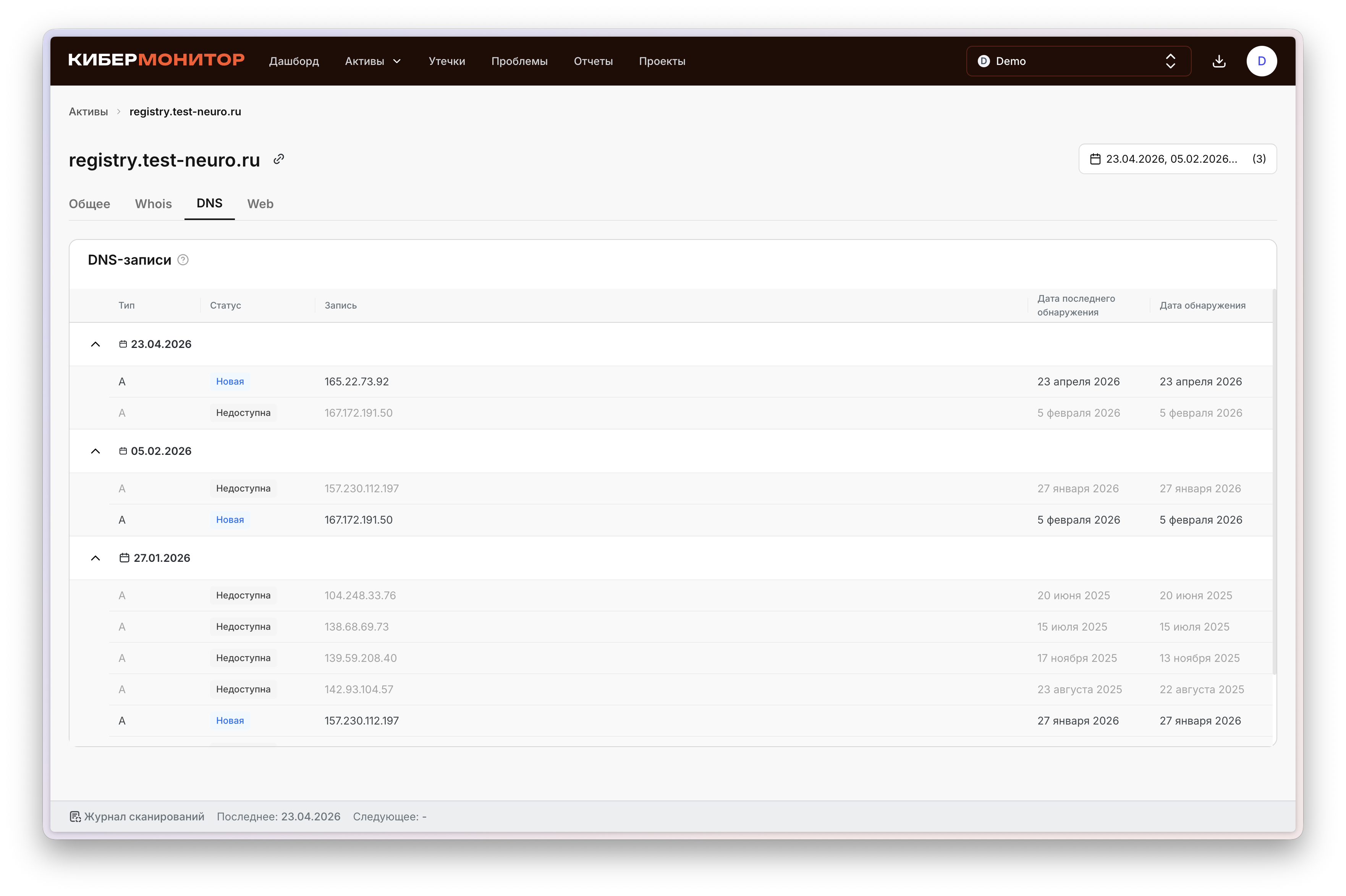Click calendar icon in date filter
Viewport: 1346px width, 896px height.
[x=1095, y=159]
